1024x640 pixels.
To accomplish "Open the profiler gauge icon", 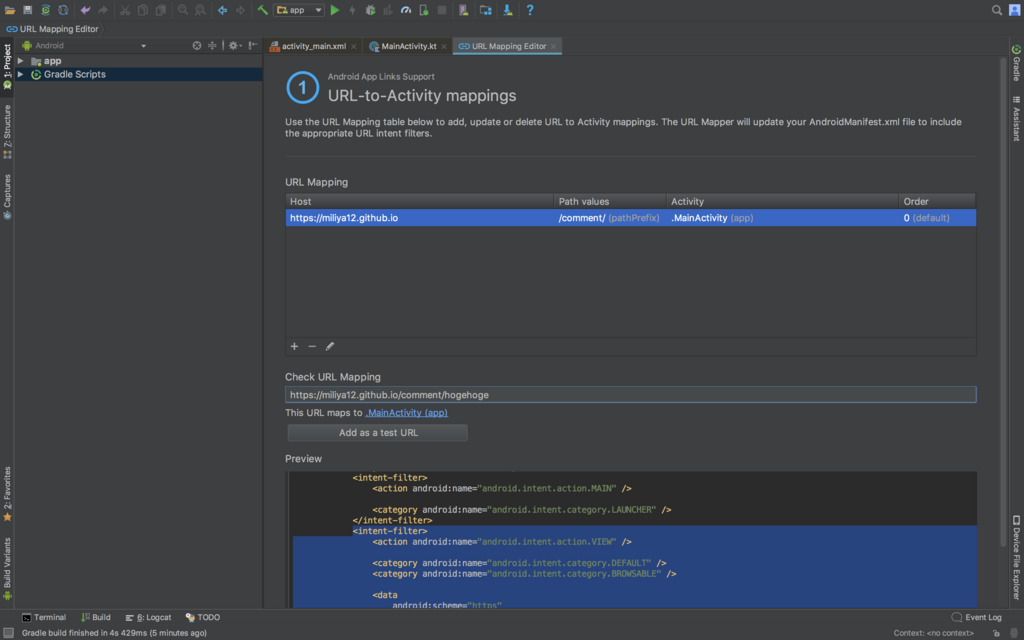I will click(x=406, y=10).
